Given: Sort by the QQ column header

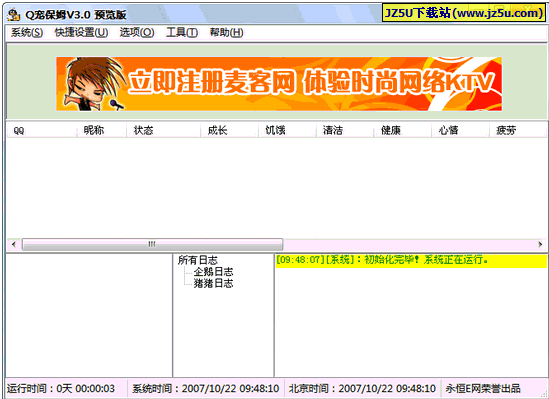Looking at the screenshot, I should (x=42, y=131).
